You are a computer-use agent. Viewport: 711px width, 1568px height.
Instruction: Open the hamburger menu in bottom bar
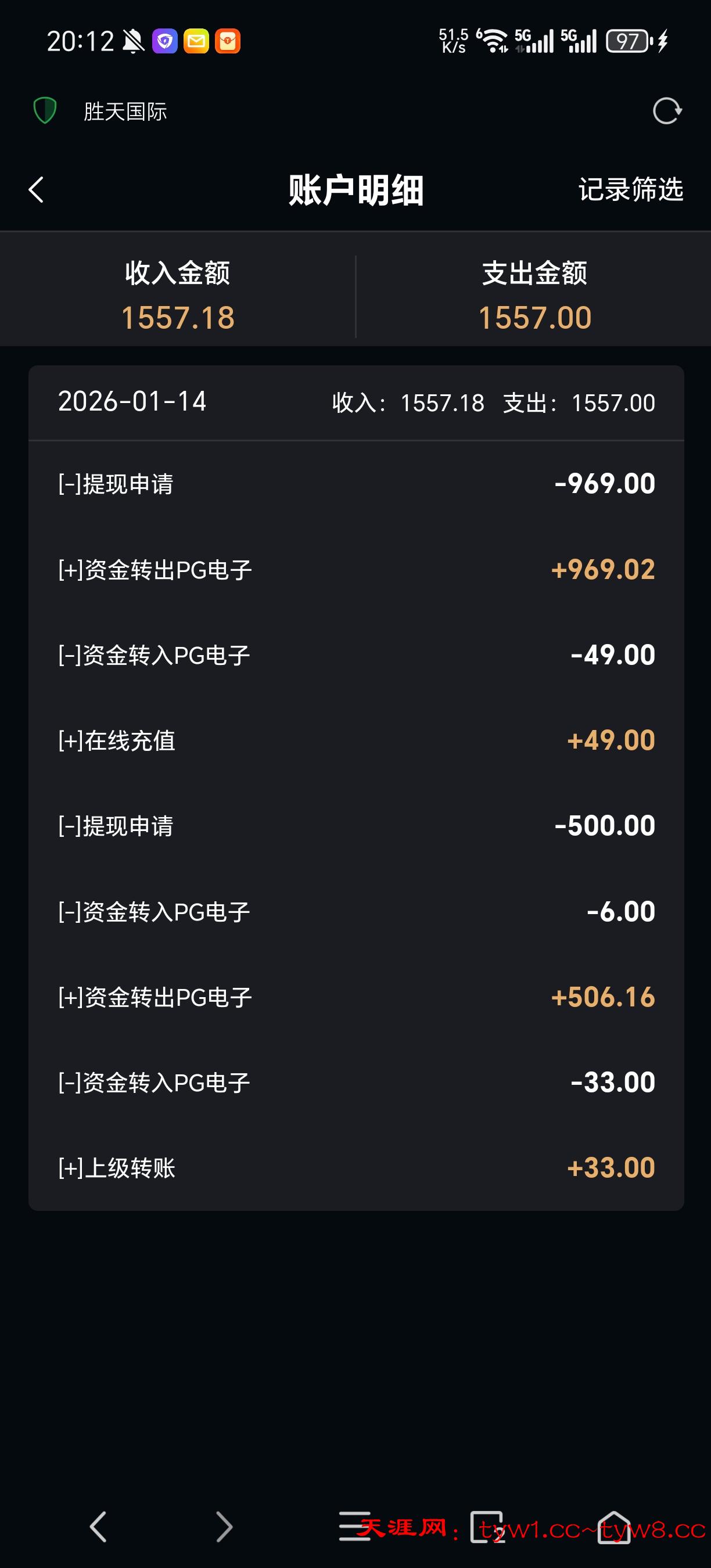pyautogui.click(x=354, y=1526)
